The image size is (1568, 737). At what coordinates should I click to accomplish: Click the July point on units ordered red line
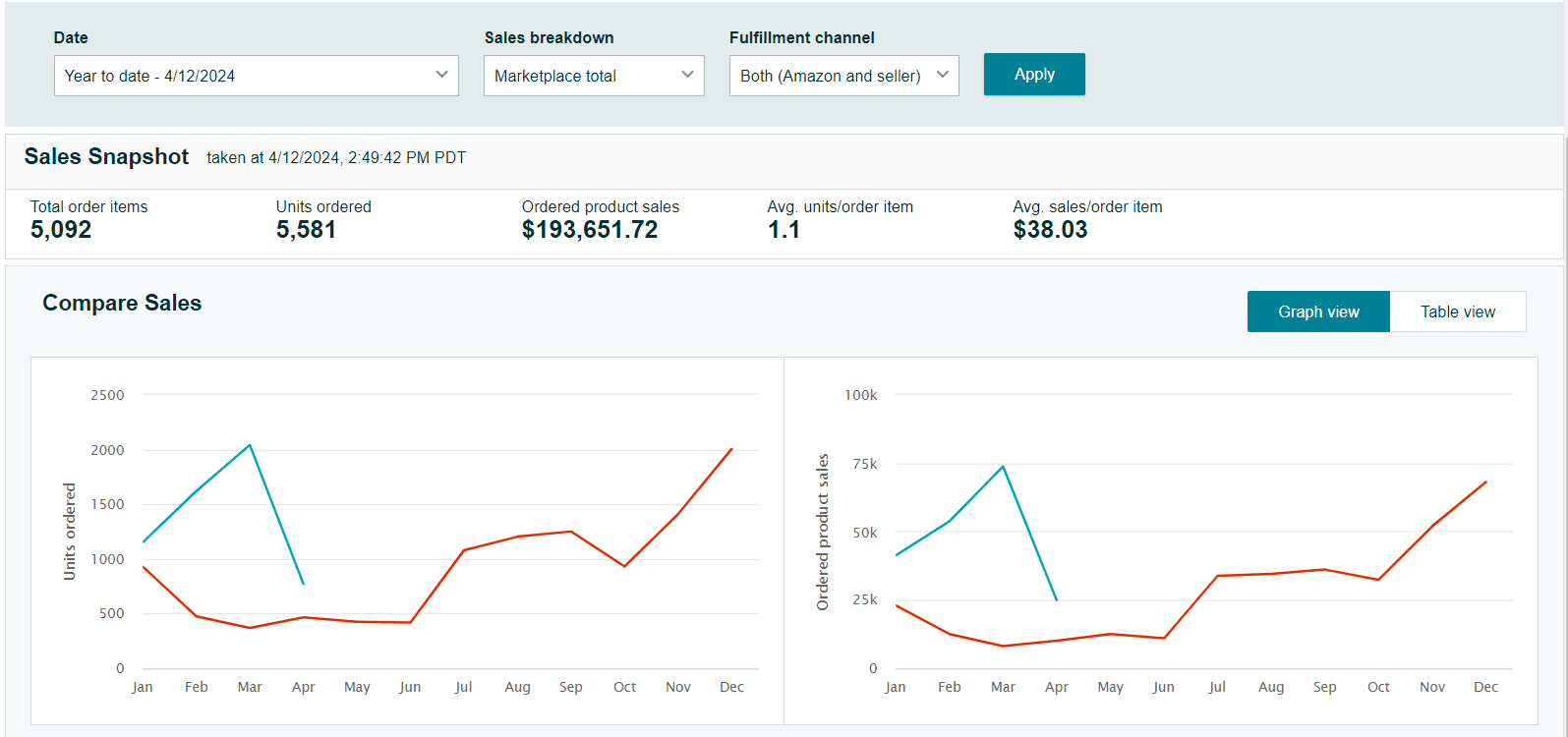(464, 550)
